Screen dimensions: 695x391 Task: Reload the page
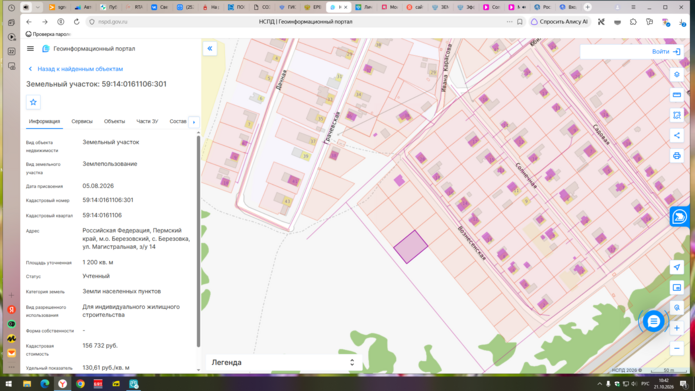pos(77,22)
